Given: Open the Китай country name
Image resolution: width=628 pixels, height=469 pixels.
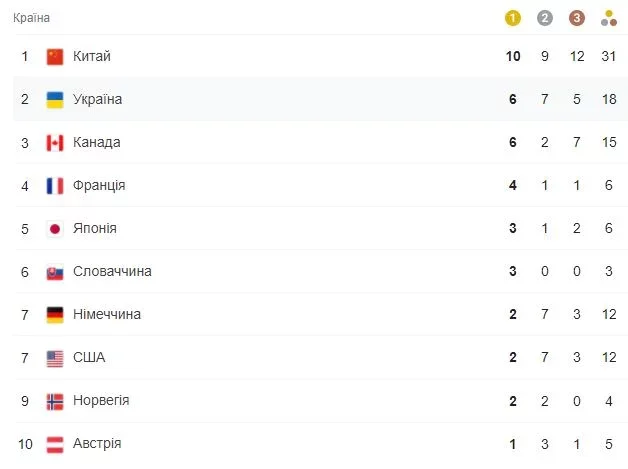Looking at the screenshot, I should click(x=92, y=56).
